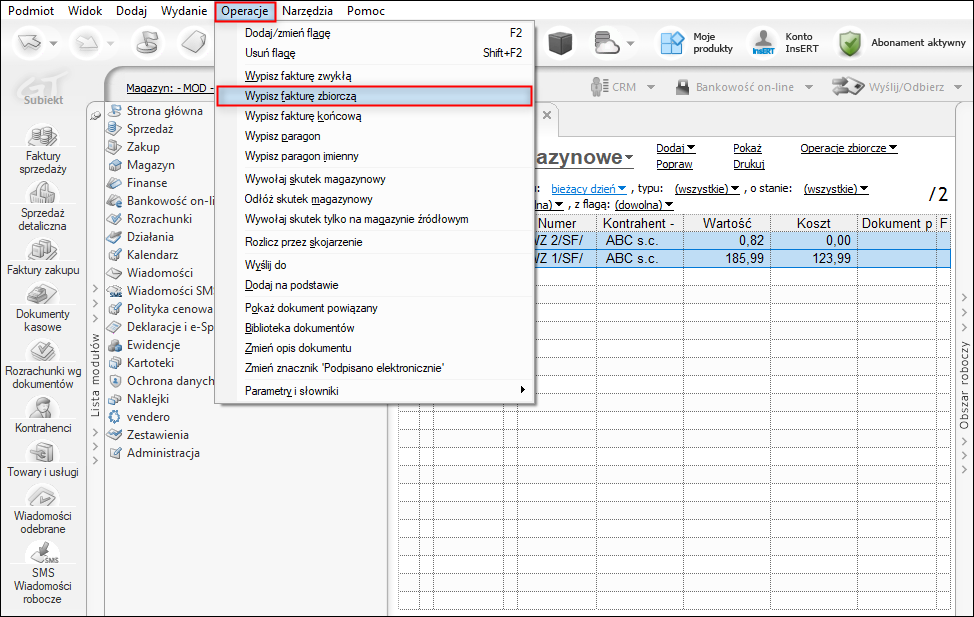Expand Operacje zbiorcze dropdown

point(848,148)
